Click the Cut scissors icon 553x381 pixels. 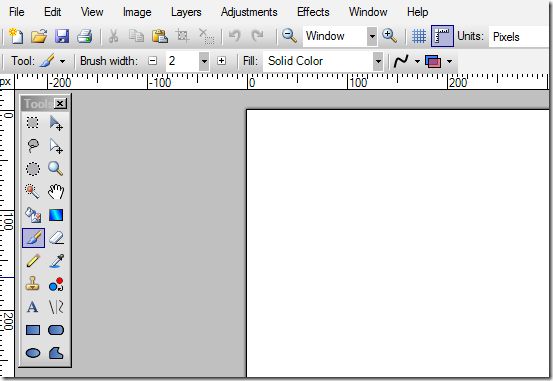click(x=113, y=36)
